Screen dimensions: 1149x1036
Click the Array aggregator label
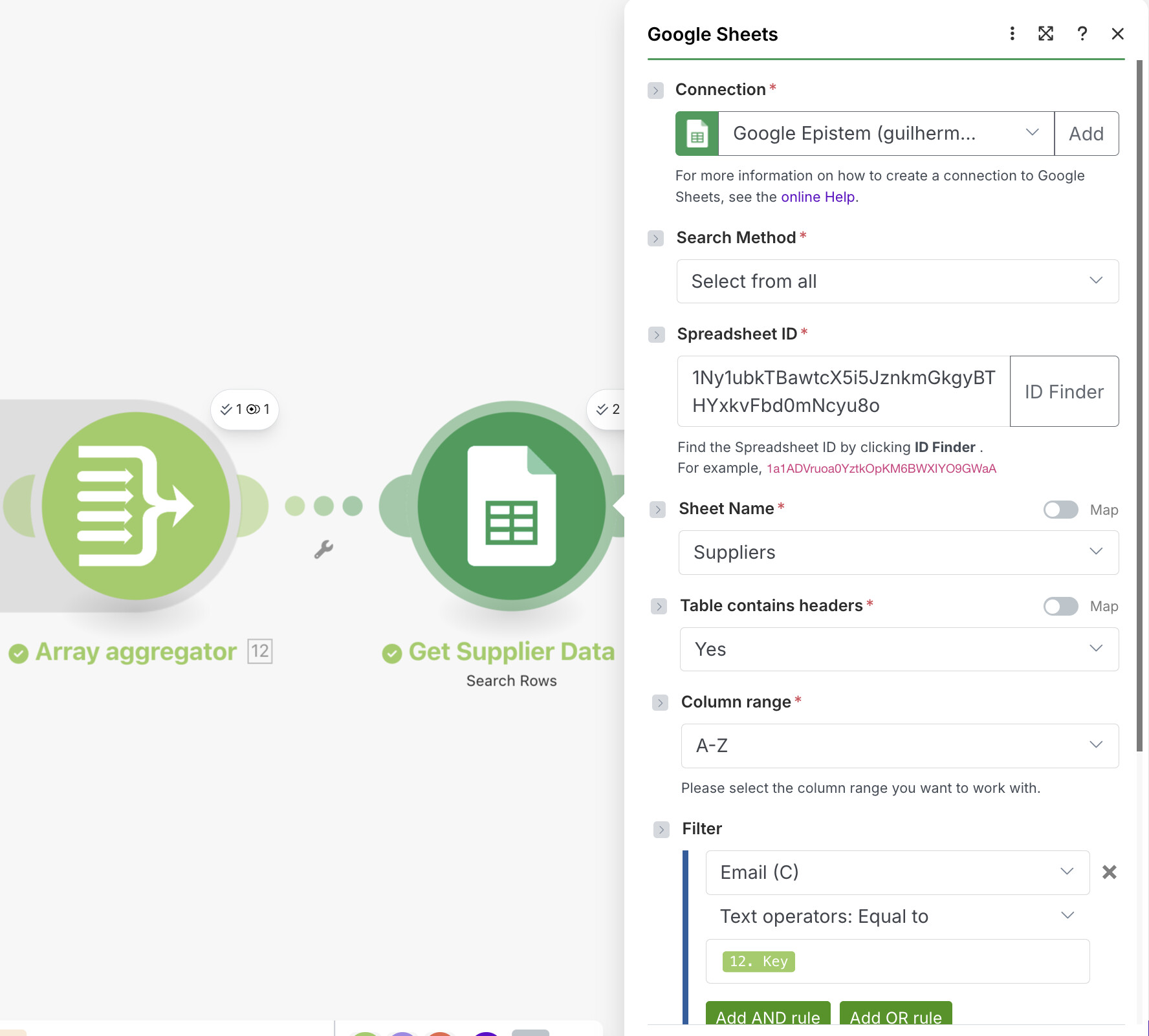click(x=136, y=652)
